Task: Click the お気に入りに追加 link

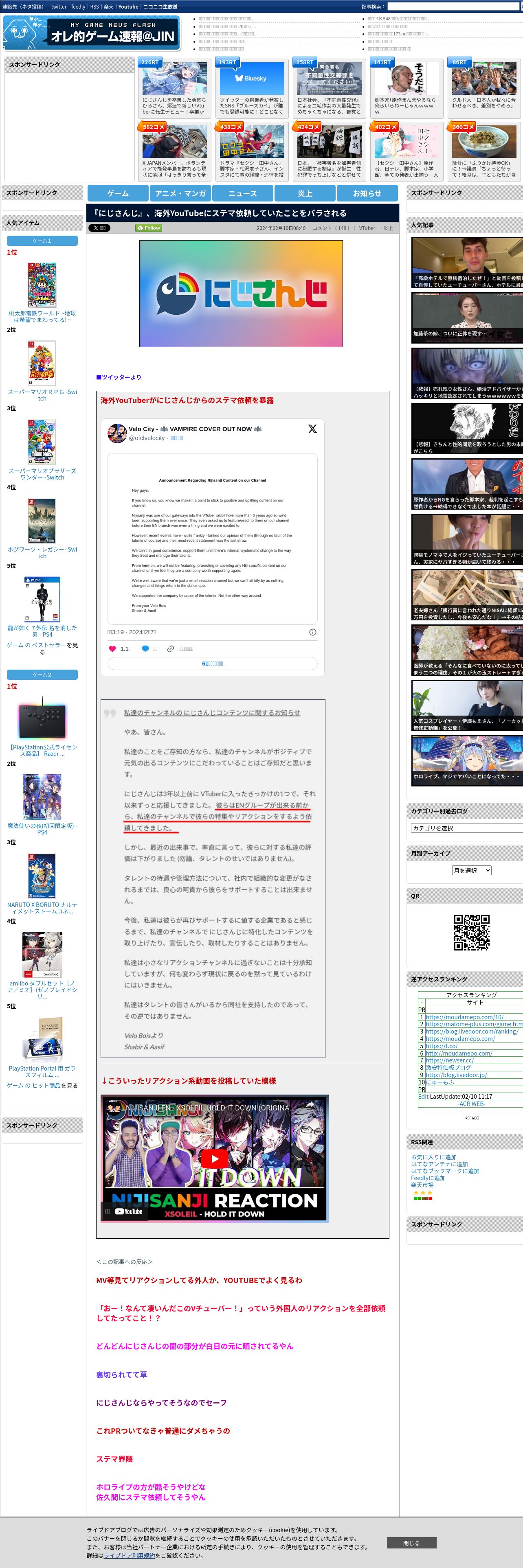Action: click(433, 1157)
